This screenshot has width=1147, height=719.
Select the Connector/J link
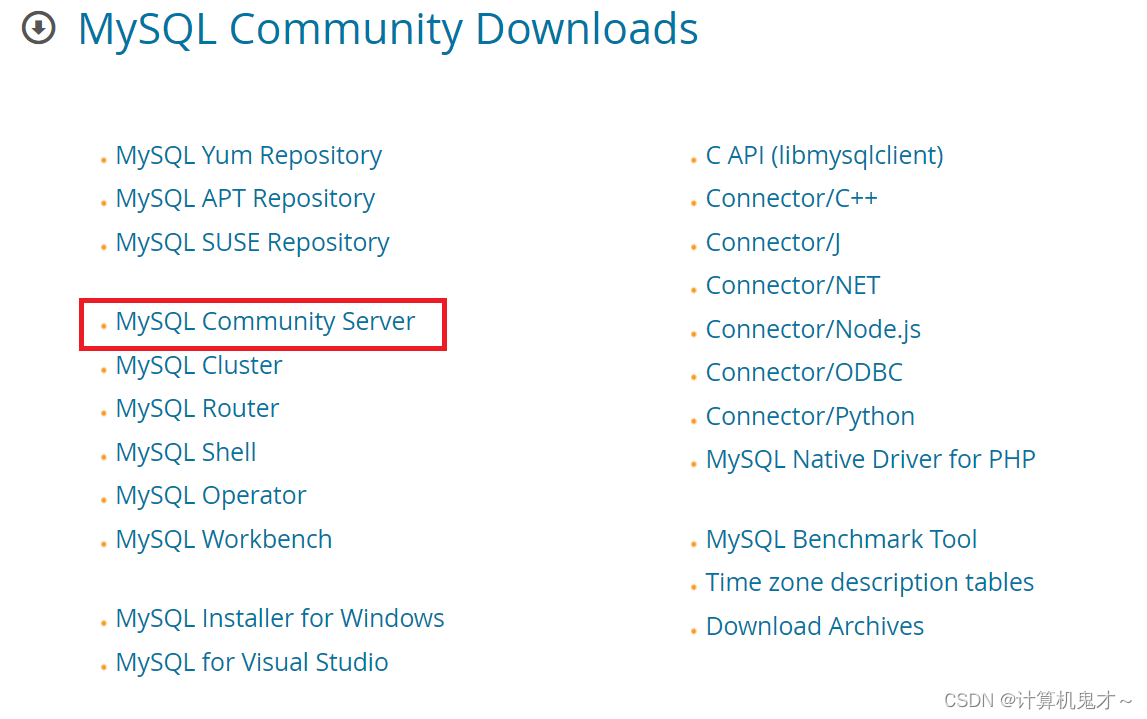[773, 242]
